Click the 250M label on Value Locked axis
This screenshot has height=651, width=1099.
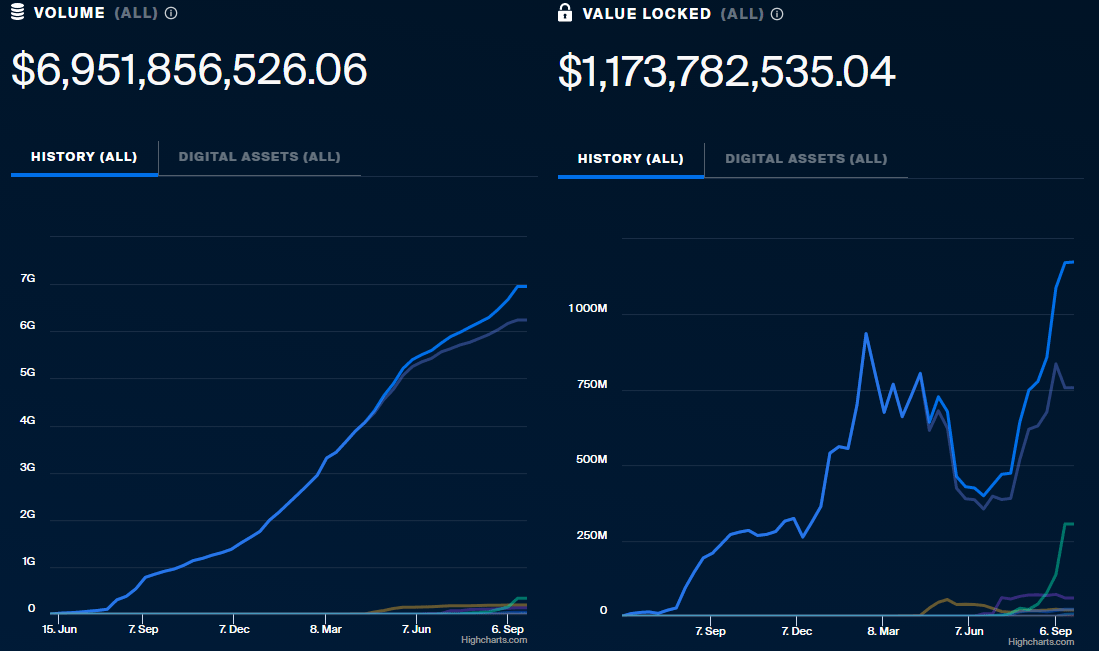590,536
